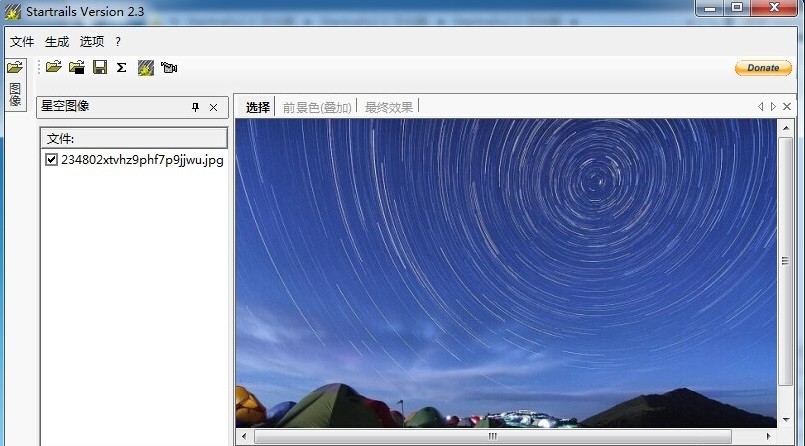
Task: Select the 文件: column header
Action: point(134,138)
